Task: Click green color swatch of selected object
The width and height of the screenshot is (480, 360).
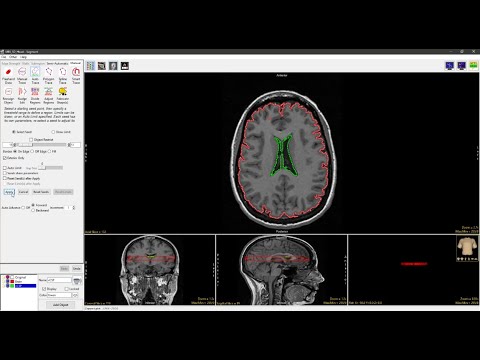Action: 12,286
